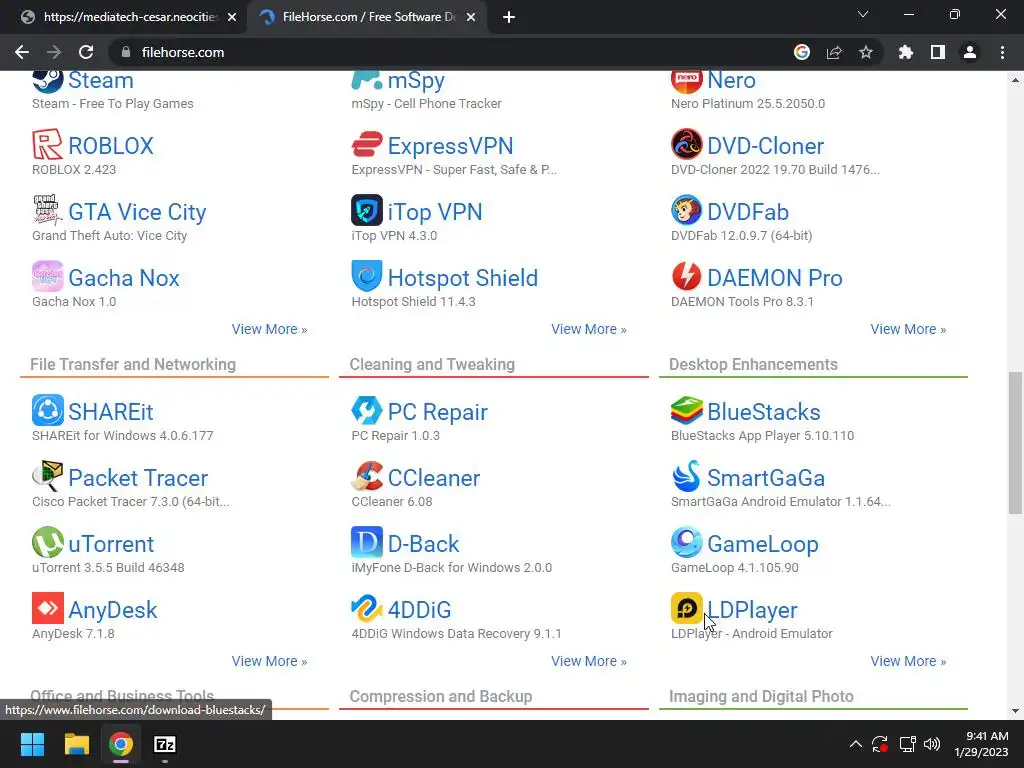The width and height of the screenshot is (1024, 768).
Task: Click the scrollbar down arrow
Action: tap(1015, 711)
